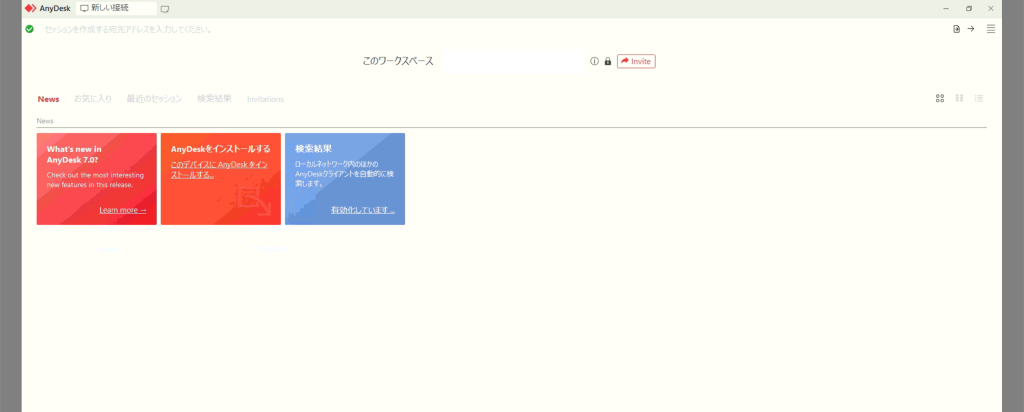The height and width of the screenshot is (412, 1024).
Task: Open the 検索結果 tab
Action: [214, 99]
